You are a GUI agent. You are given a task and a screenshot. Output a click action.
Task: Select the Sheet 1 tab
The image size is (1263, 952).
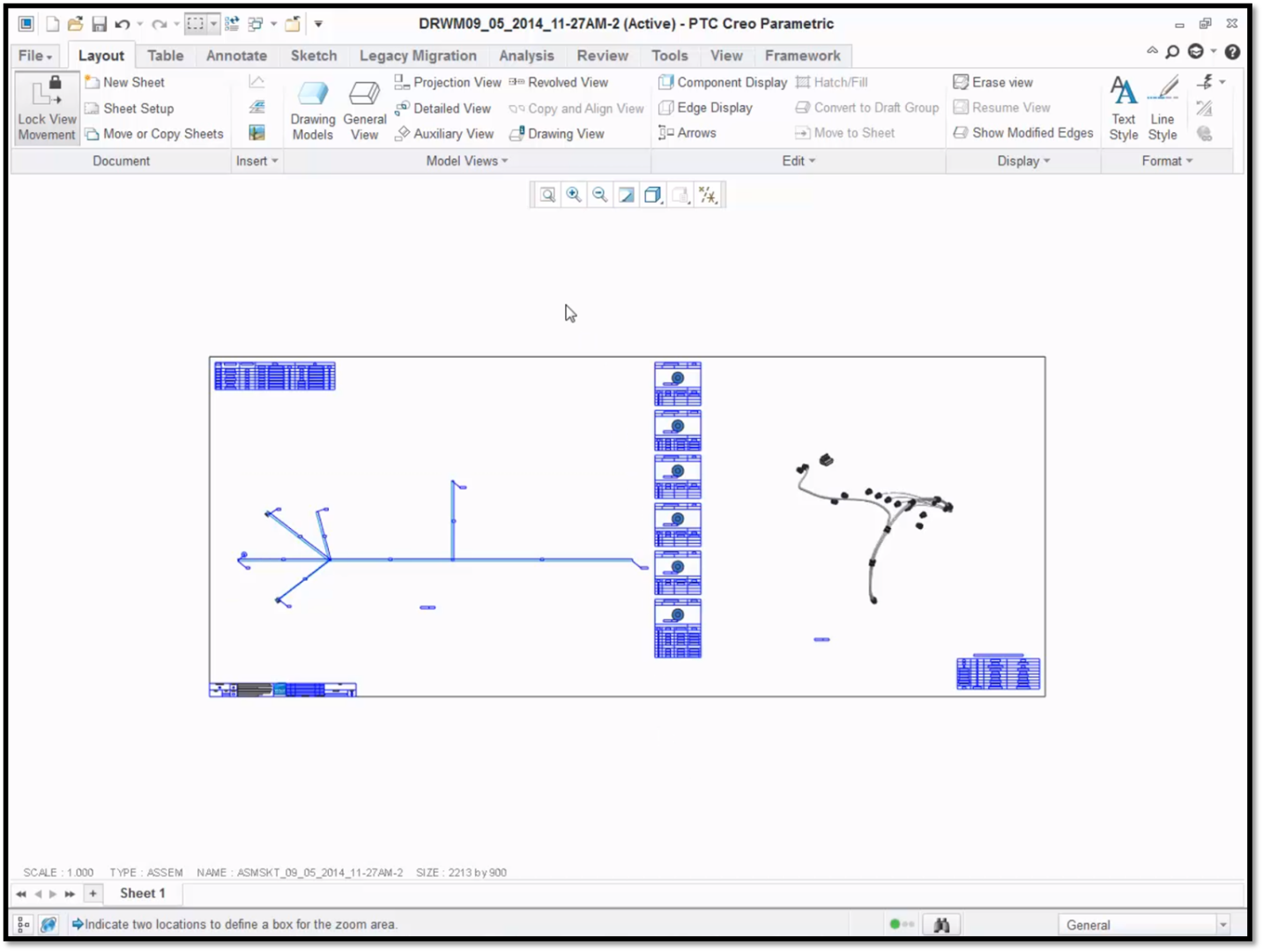(x=143, y=894)
